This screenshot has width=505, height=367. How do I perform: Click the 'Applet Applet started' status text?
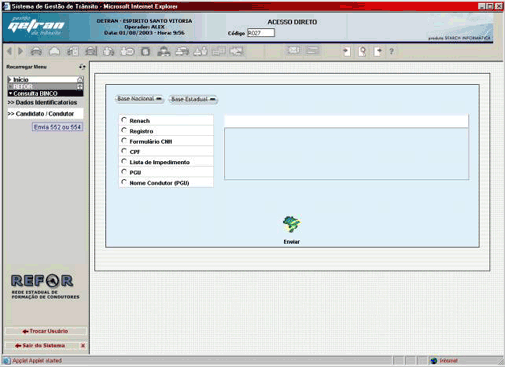pyautogui.click(x=37, y=361)
